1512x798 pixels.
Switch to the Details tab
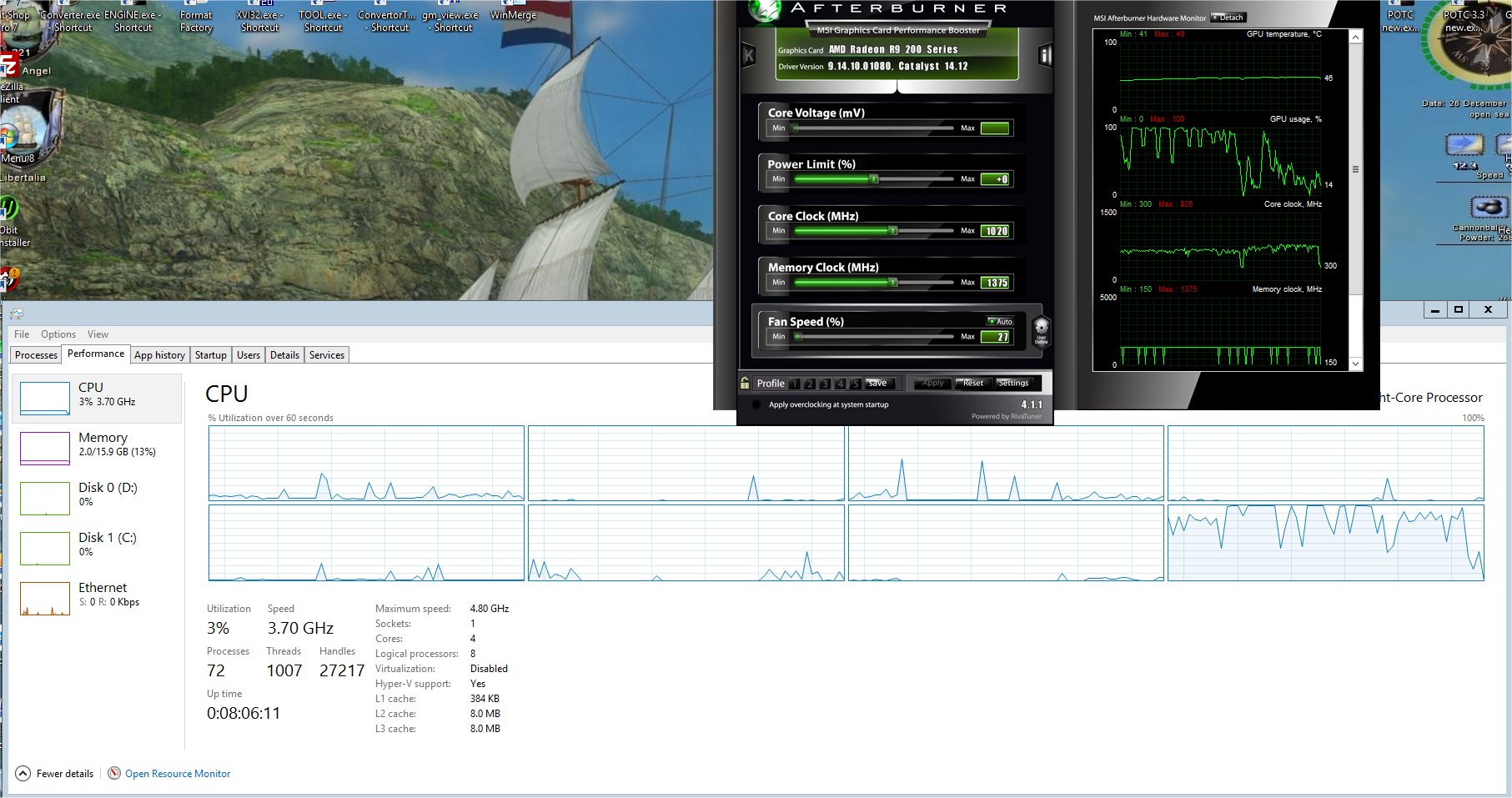[x=284, y=354]
